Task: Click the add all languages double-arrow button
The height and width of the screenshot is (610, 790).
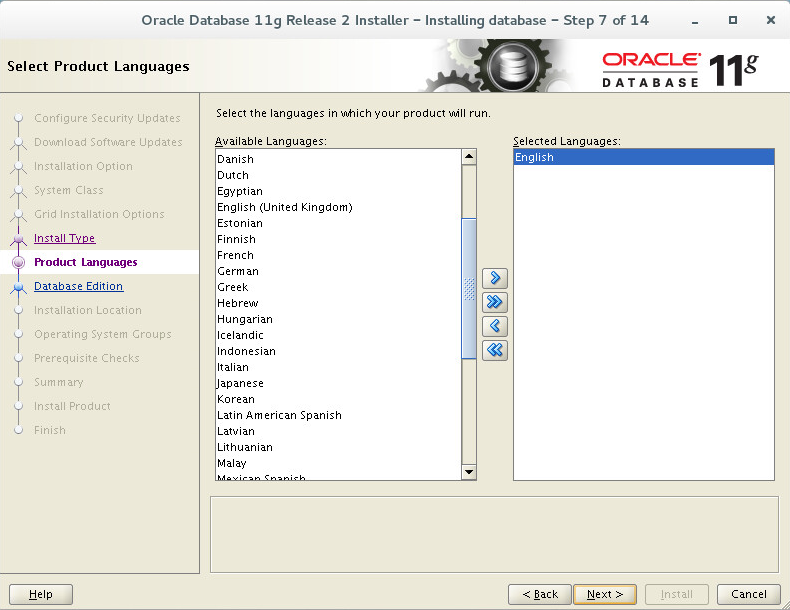Action: point(495,302)
